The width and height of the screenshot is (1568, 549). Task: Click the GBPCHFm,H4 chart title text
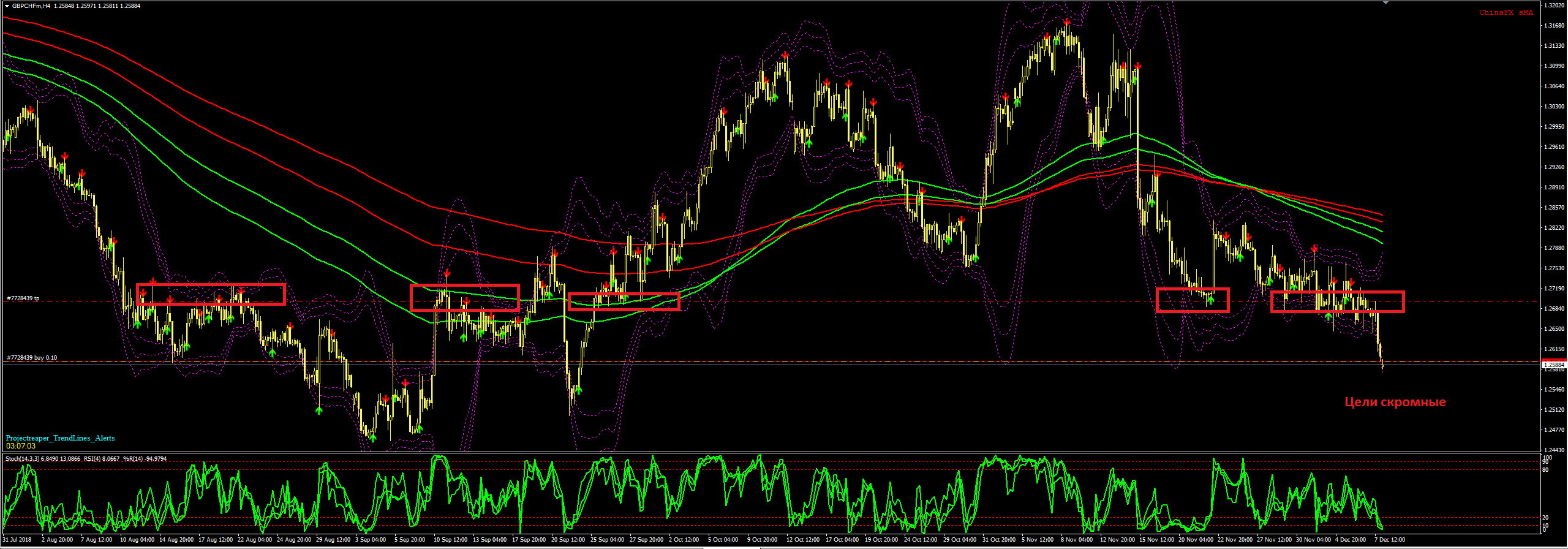click(31, 6)
